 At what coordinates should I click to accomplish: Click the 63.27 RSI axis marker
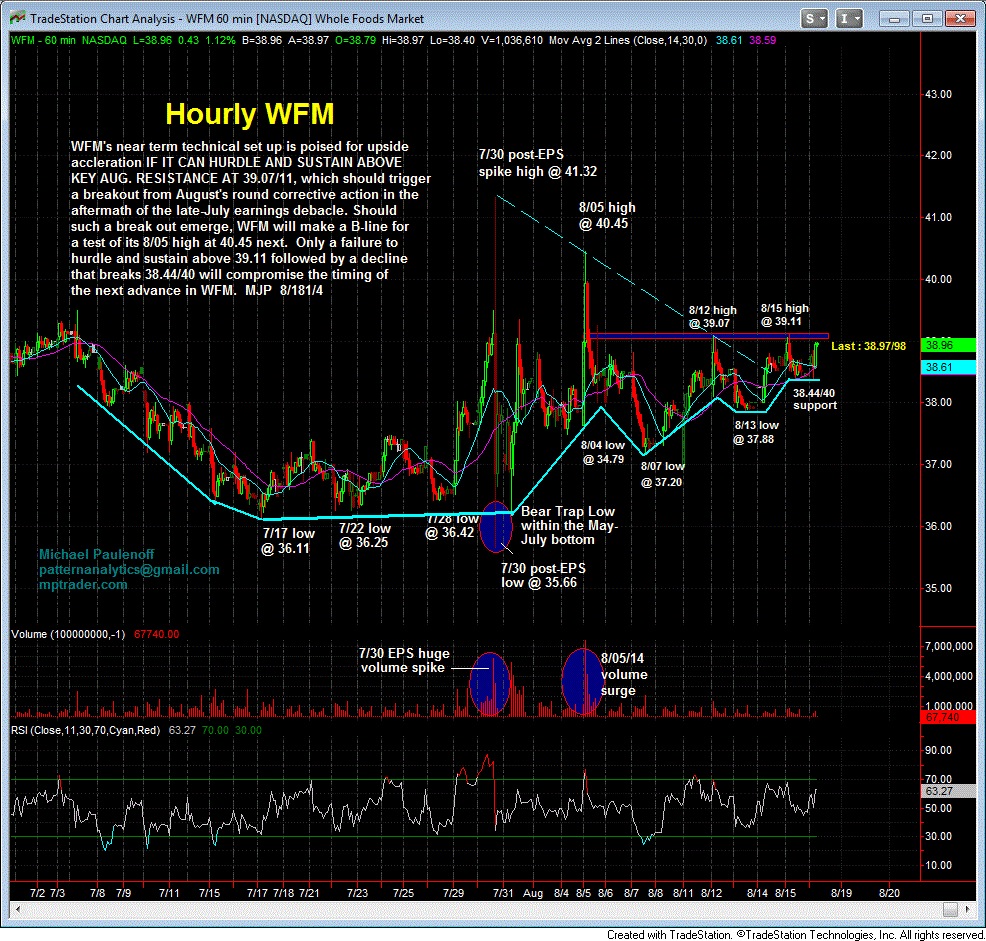[948, 791]
